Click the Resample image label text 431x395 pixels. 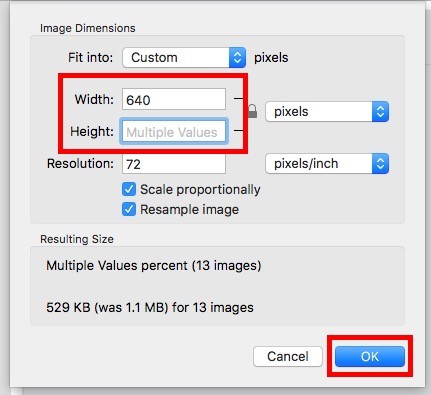(189, 210)
